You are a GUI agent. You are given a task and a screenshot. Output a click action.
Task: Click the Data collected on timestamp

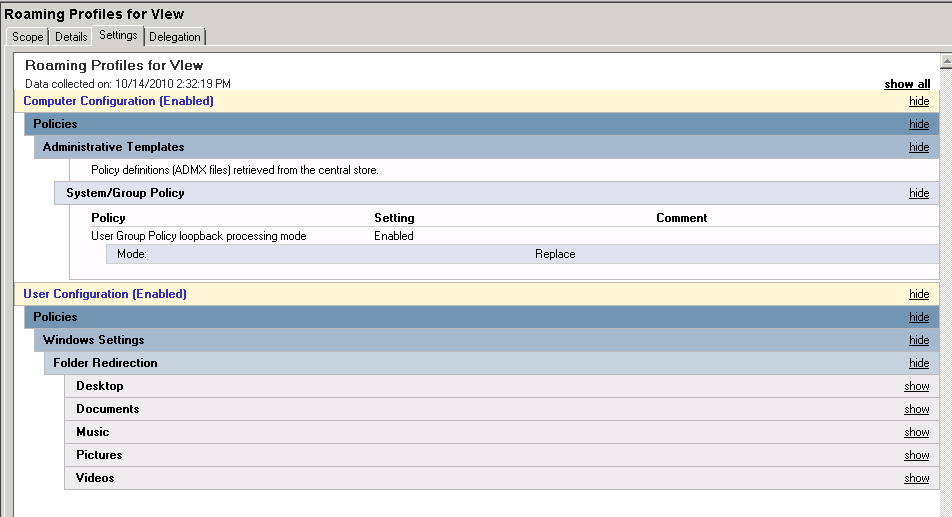[128, 84]
